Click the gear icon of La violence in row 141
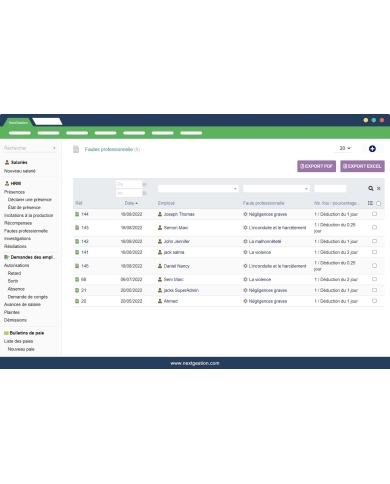 tap(245, 252)
